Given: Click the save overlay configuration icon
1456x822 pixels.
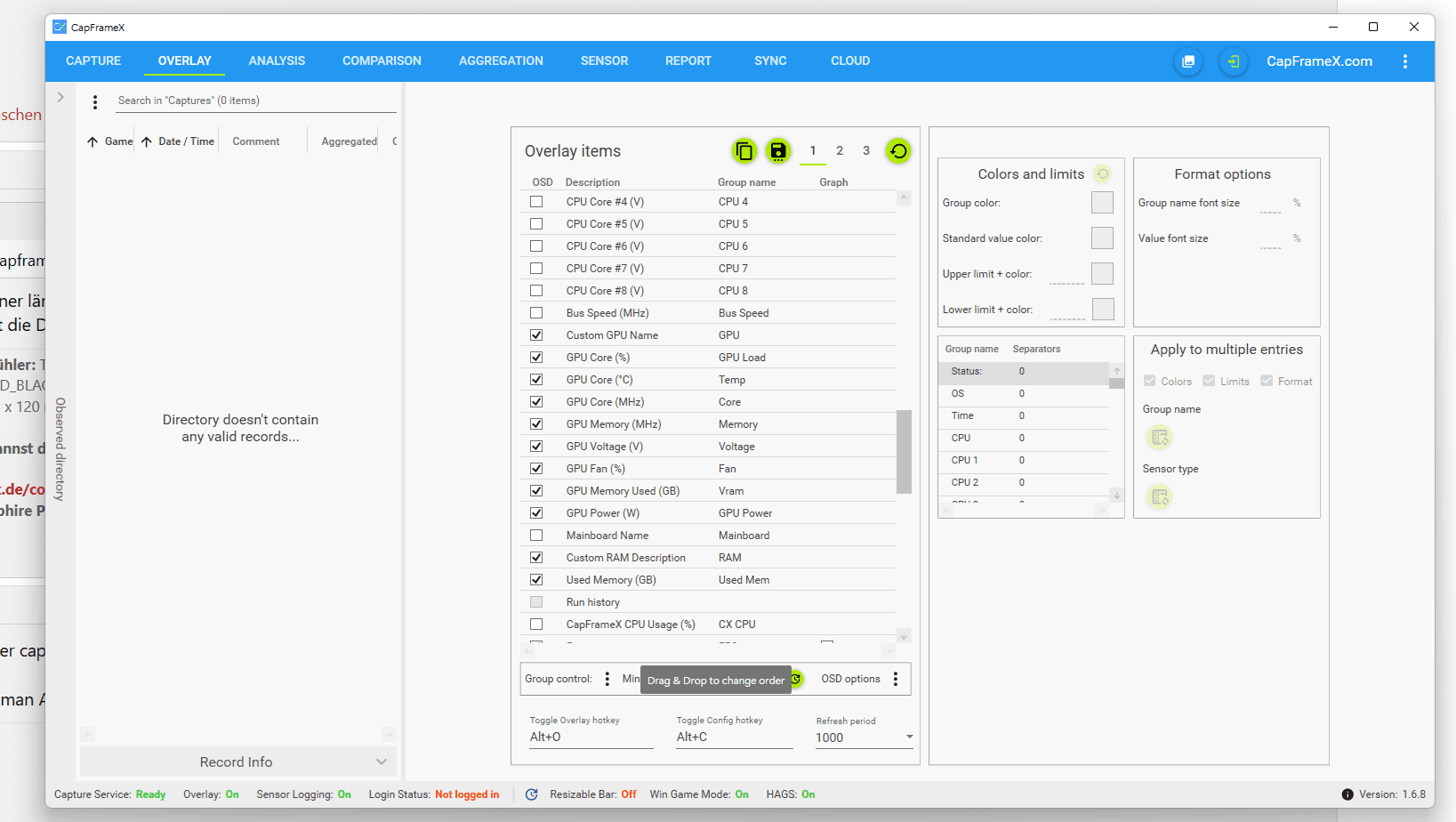Looking at the screenshot, I should tap(778, 151).
